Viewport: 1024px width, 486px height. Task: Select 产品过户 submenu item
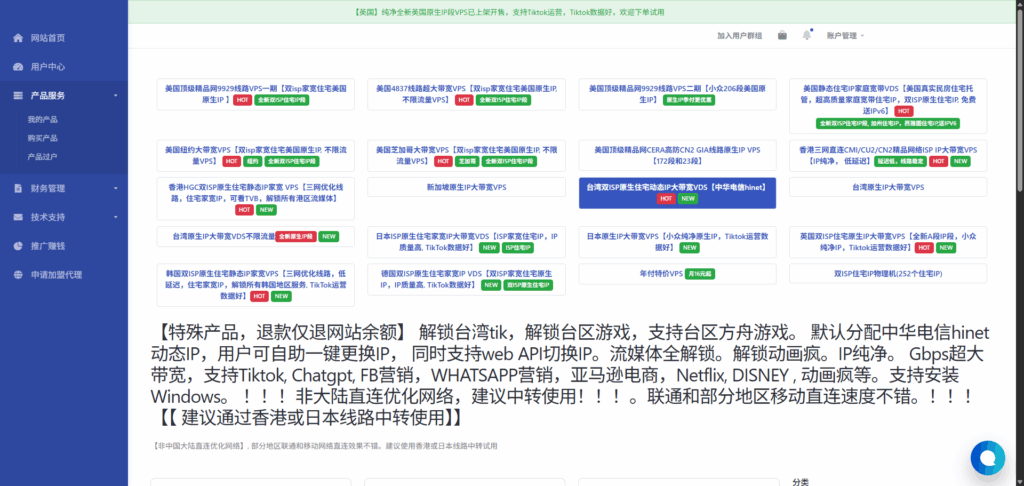click(42, 156)
